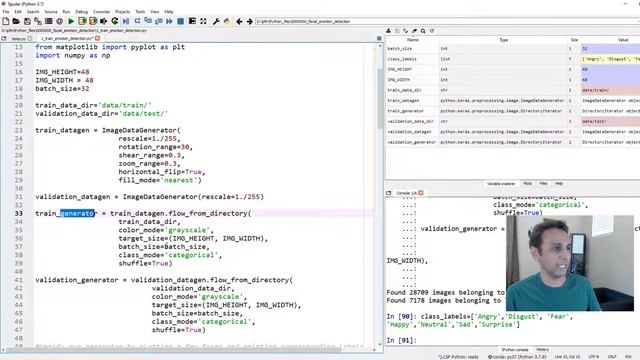Close the train_emotion_detection.py tab
640x360 pixels.
coord(98,38)
